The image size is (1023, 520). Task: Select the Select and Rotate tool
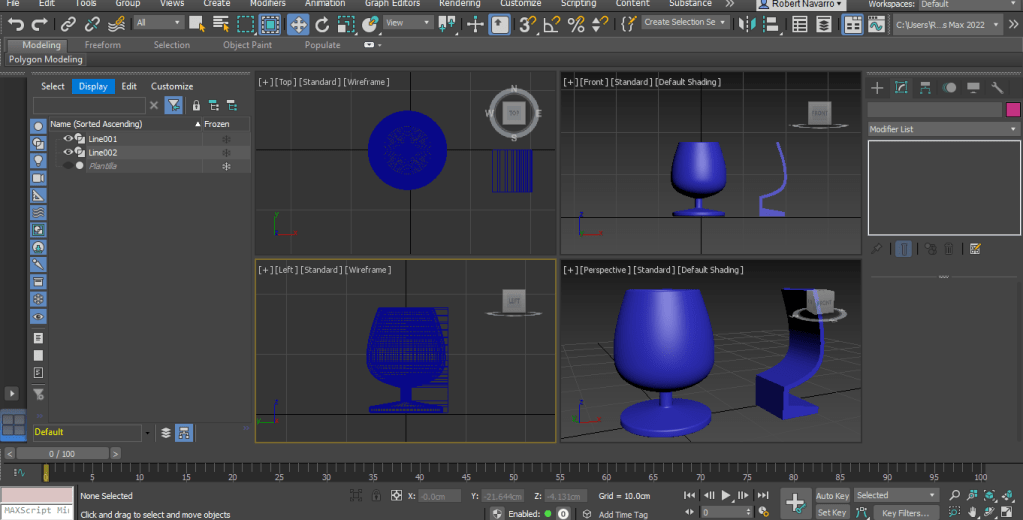(x=322, y=23)
